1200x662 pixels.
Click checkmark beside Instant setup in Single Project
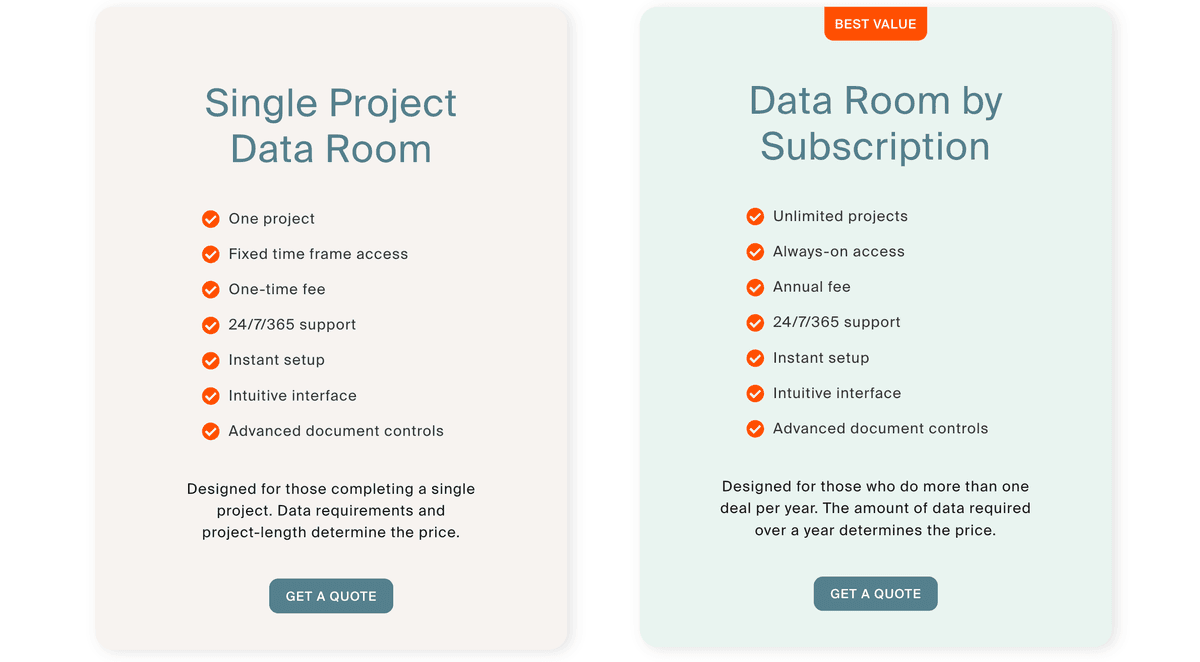click(211, 360)
